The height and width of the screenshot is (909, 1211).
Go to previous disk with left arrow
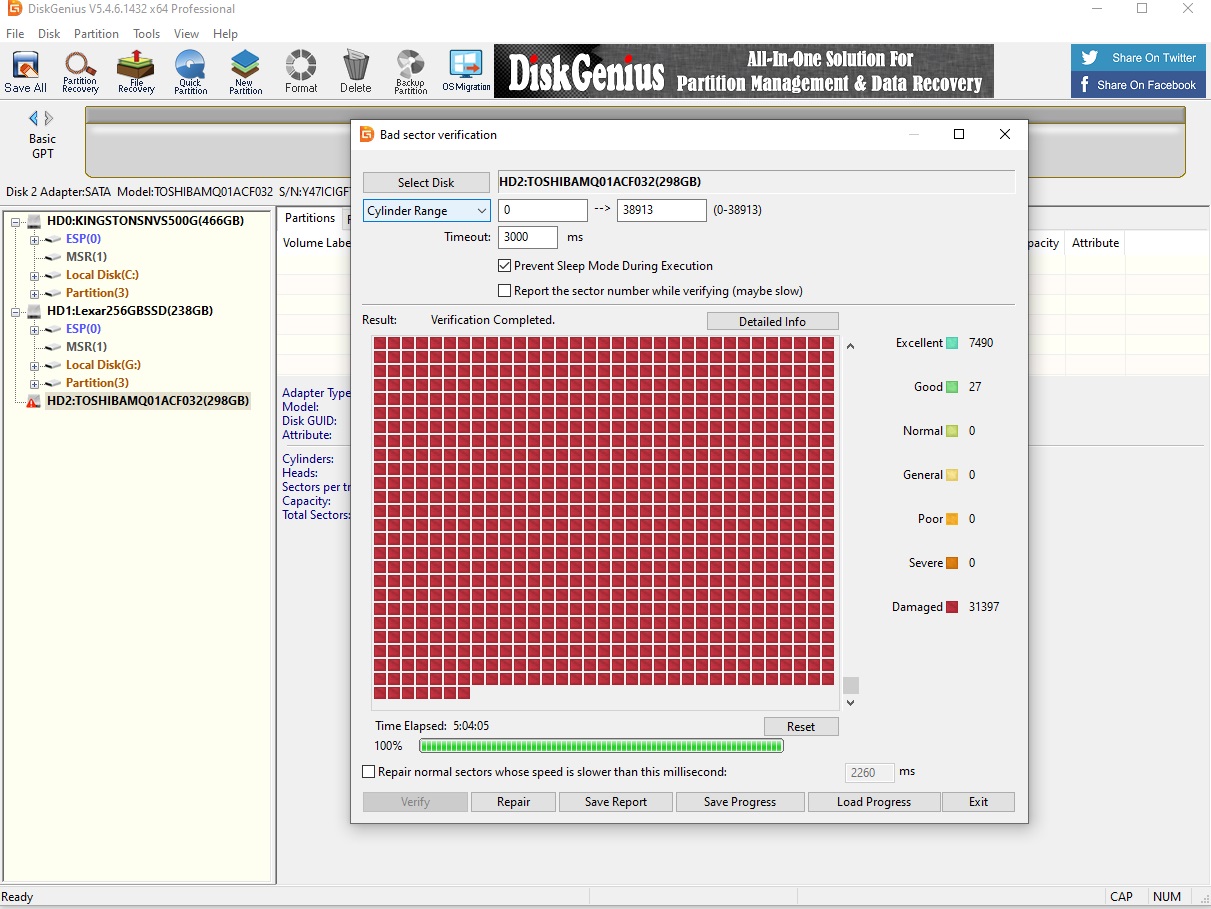(x=33, y=118)
